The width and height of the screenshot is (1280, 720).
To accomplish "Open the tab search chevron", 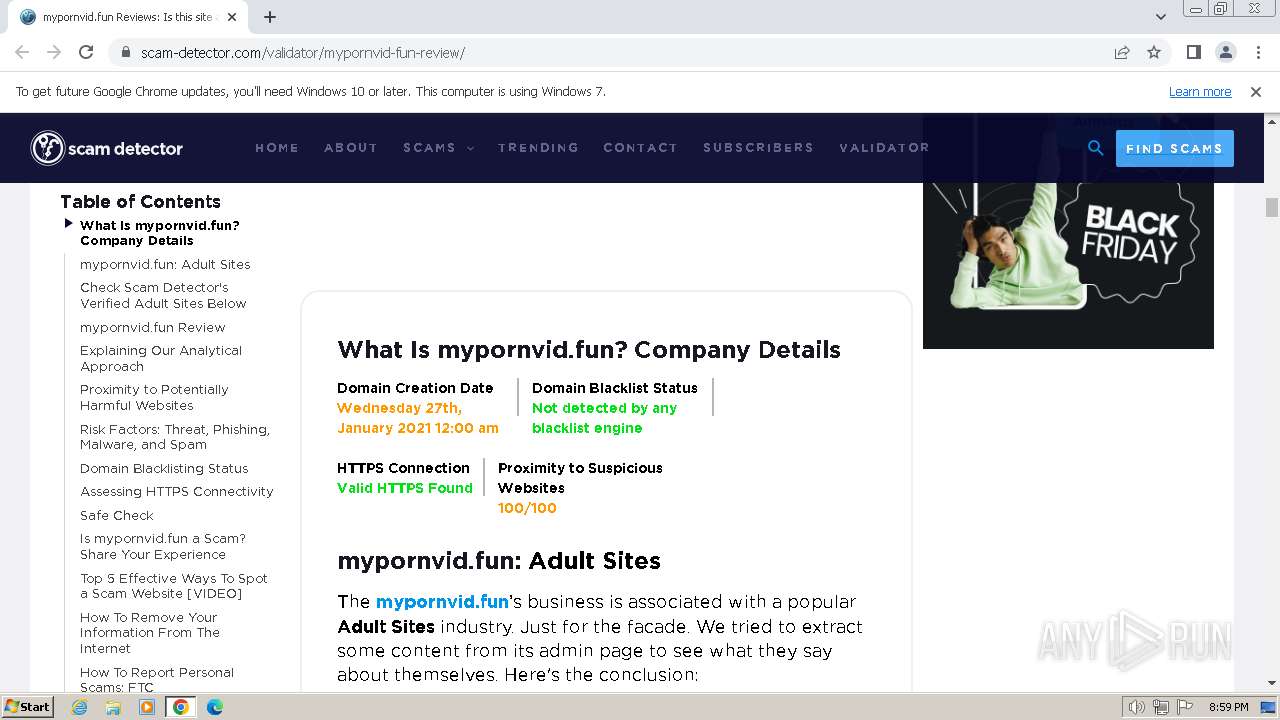I will click(x=1161, y=17).
